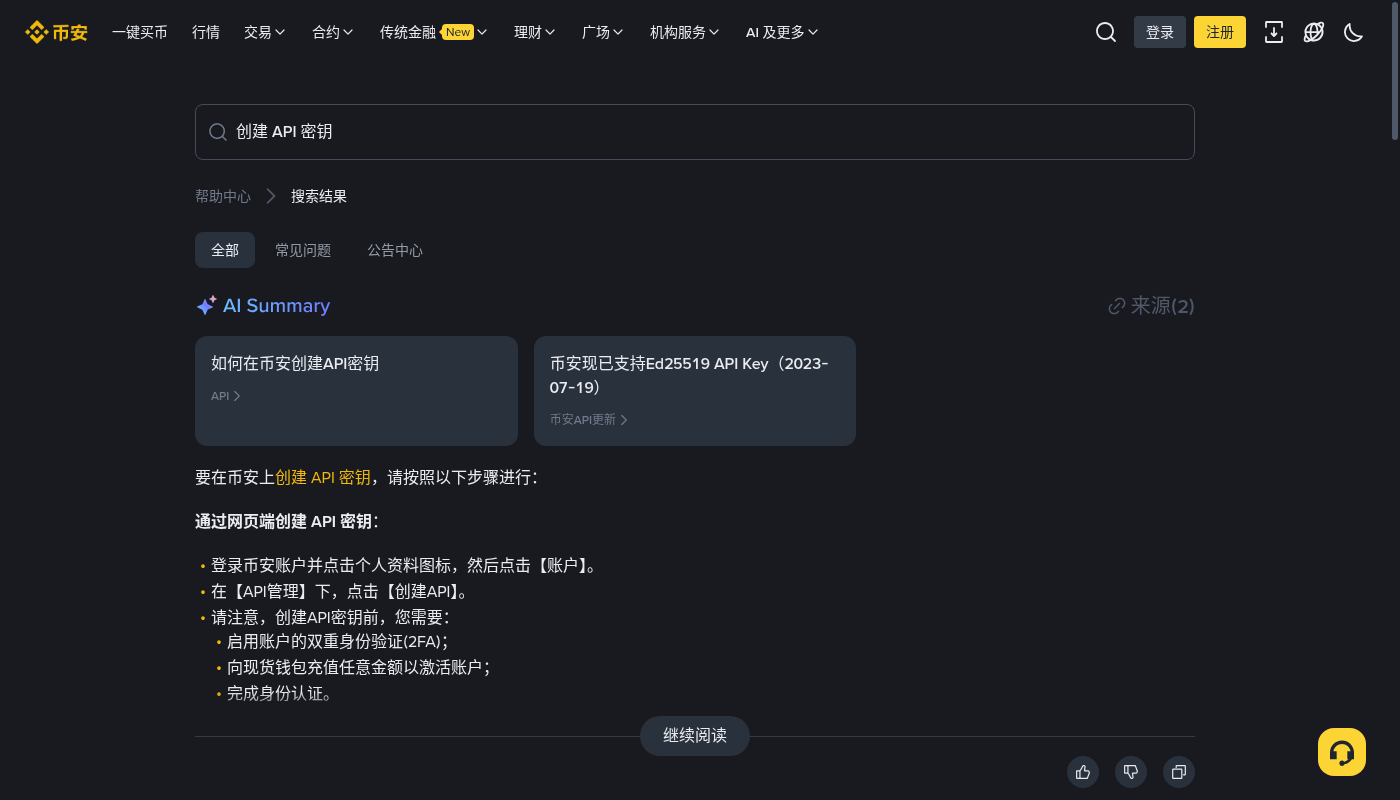Open the headset customer support chat
1400x800 pixels.
click(1342, 752)
